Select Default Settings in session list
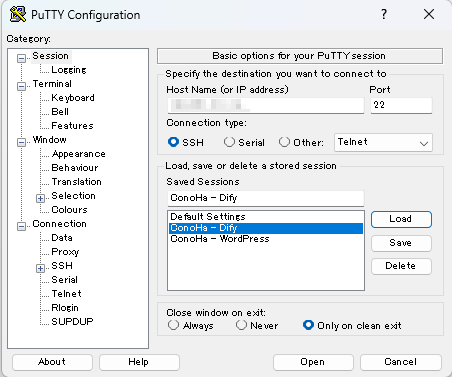Viewport: 452px width, 377px height. (266, 217)
